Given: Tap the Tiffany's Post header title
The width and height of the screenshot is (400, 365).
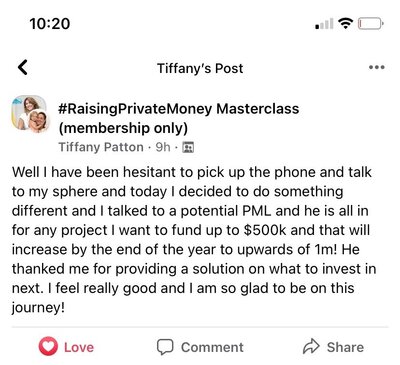Looking at the screenshot, I should point(200,68).
